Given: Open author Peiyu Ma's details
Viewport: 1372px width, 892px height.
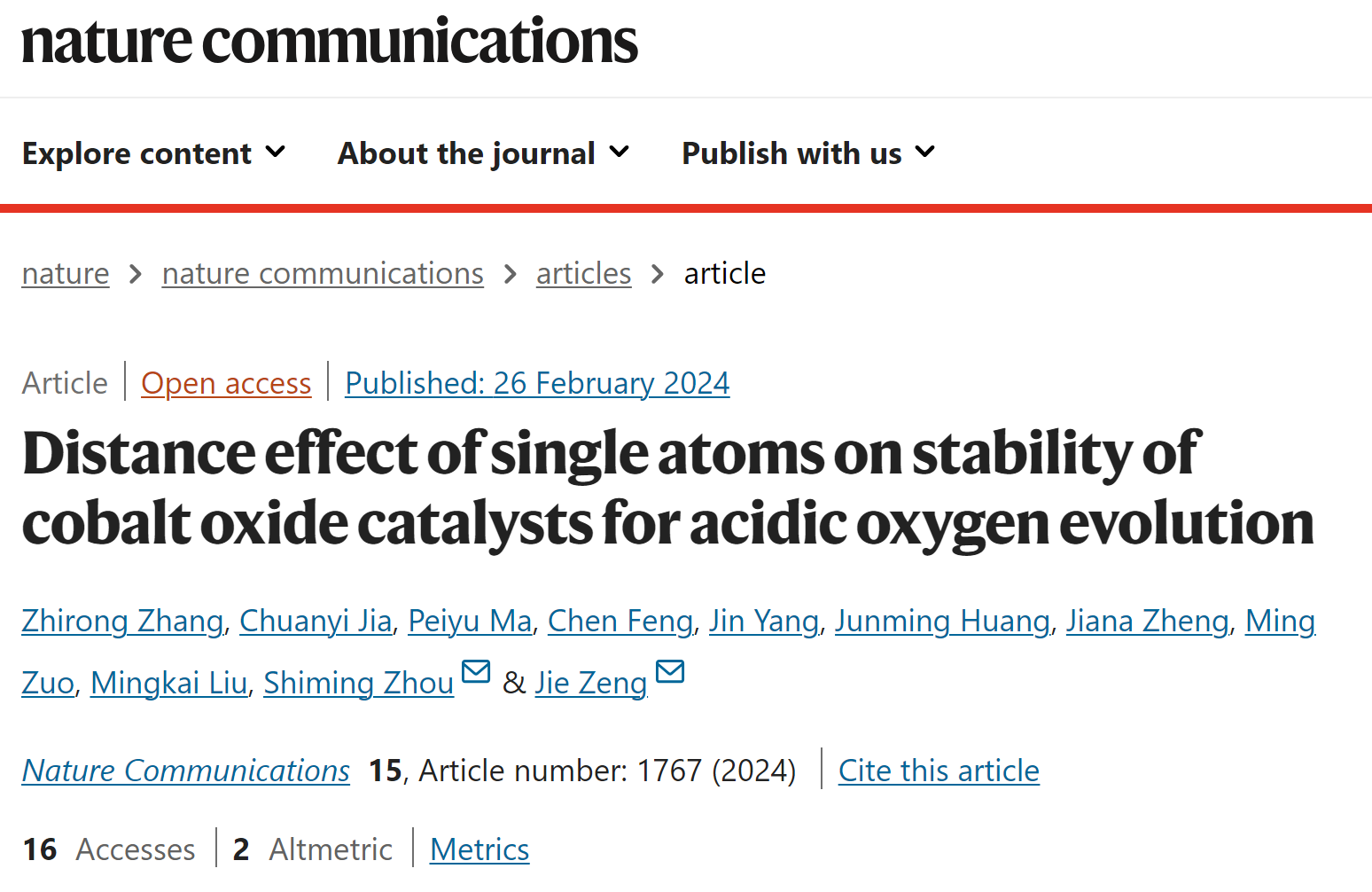Looking at the screenshot, I should (x=470, y=621).
